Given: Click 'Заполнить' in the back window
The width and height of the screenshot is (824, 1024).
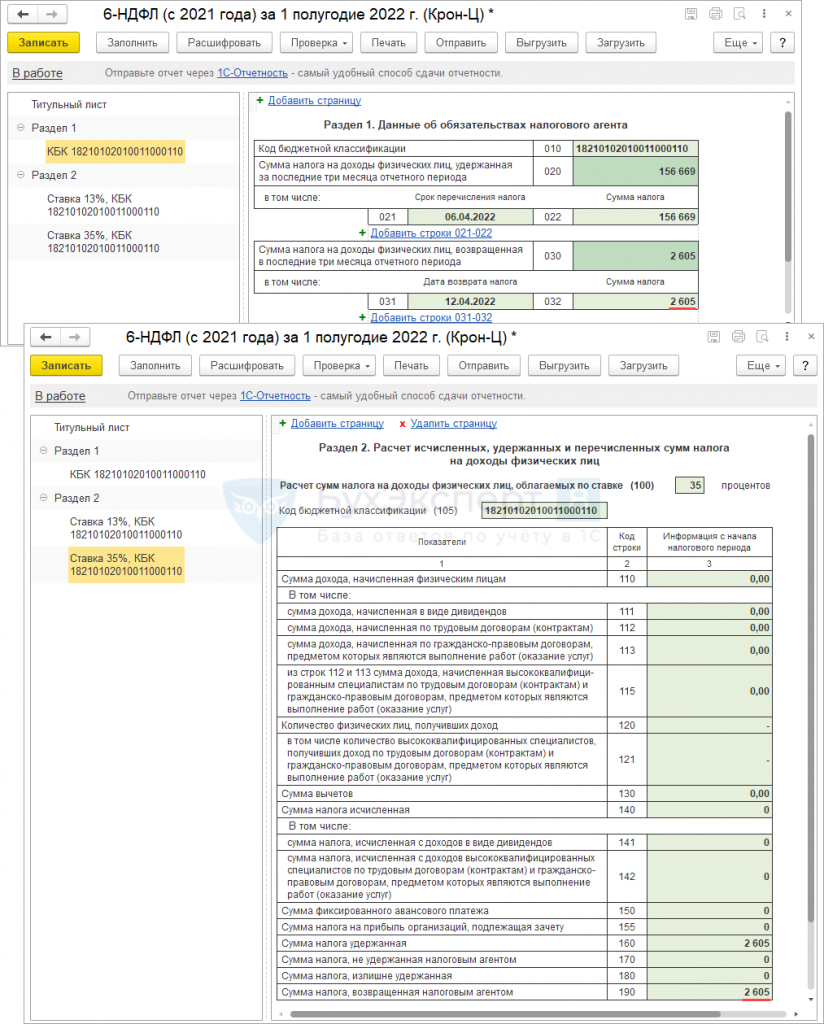Looking at the screenshot, I should (x=132, y=42).
